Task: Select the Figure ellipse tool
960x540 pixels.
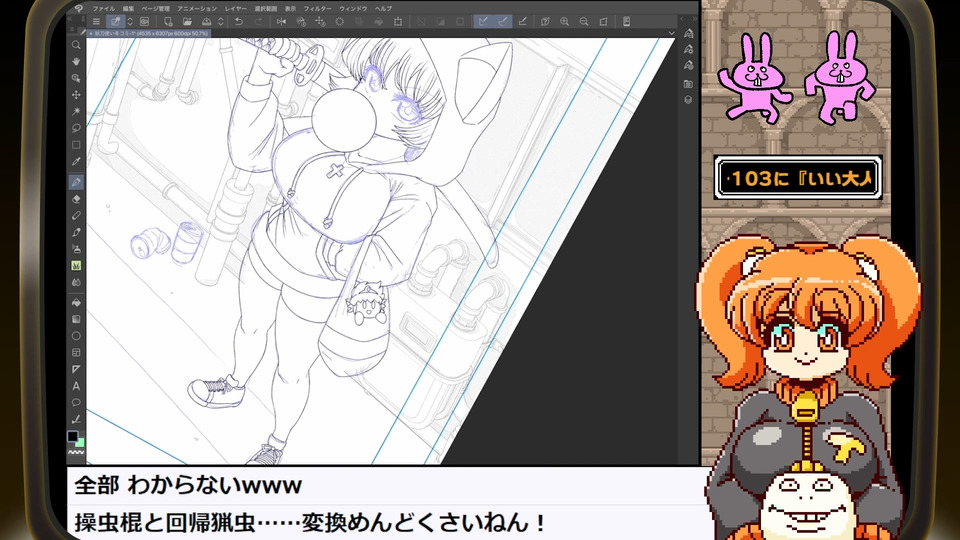Action: point(76,336)
